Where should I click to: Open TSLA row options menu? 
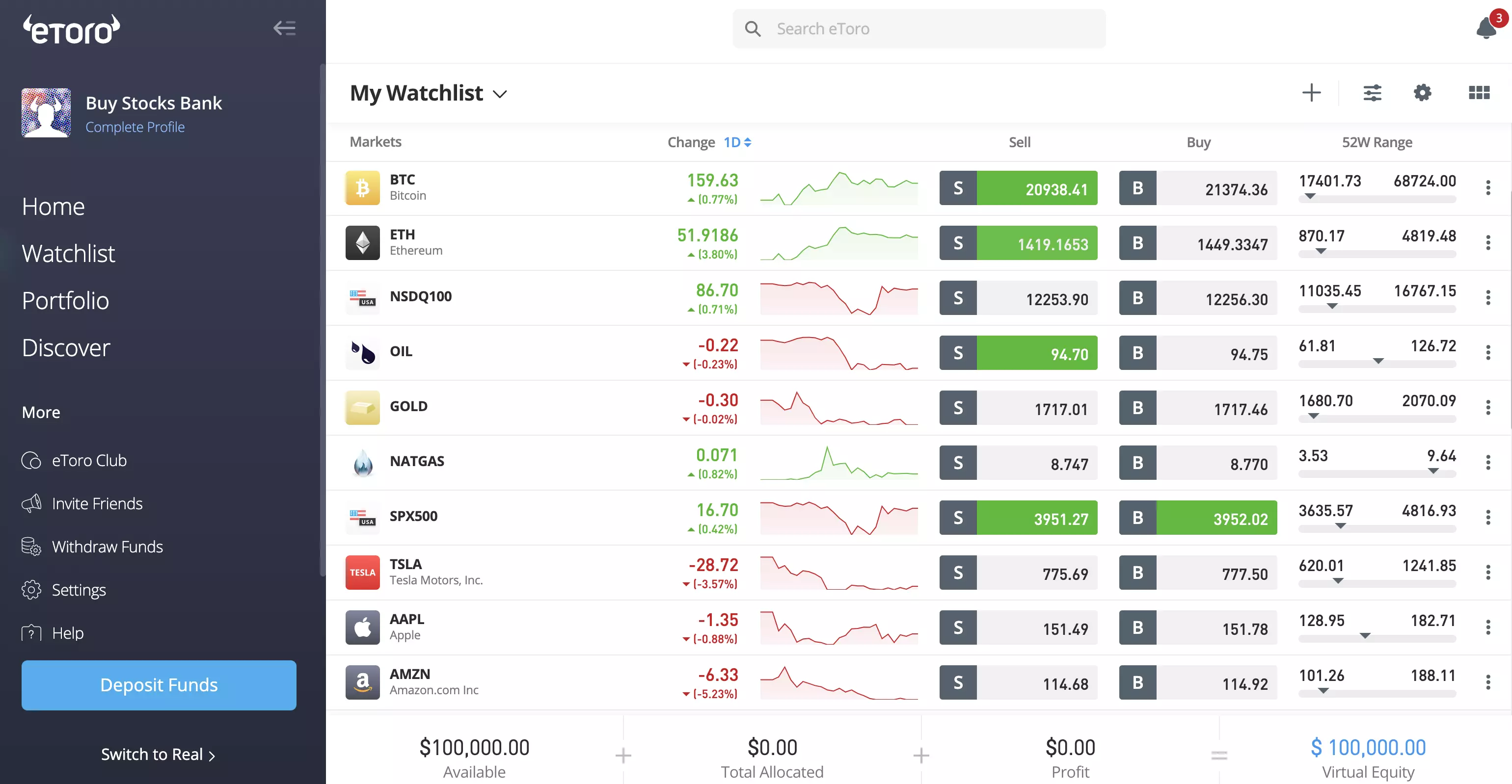(x=1488, y=573)
